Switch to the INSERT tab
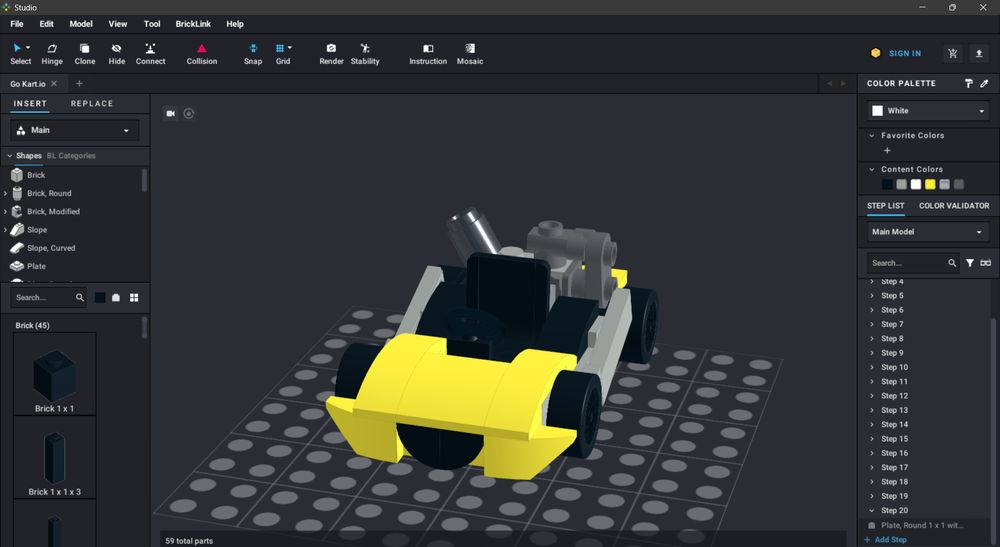The height and width of the screenshot is (547, 1000). coord(30,103)
